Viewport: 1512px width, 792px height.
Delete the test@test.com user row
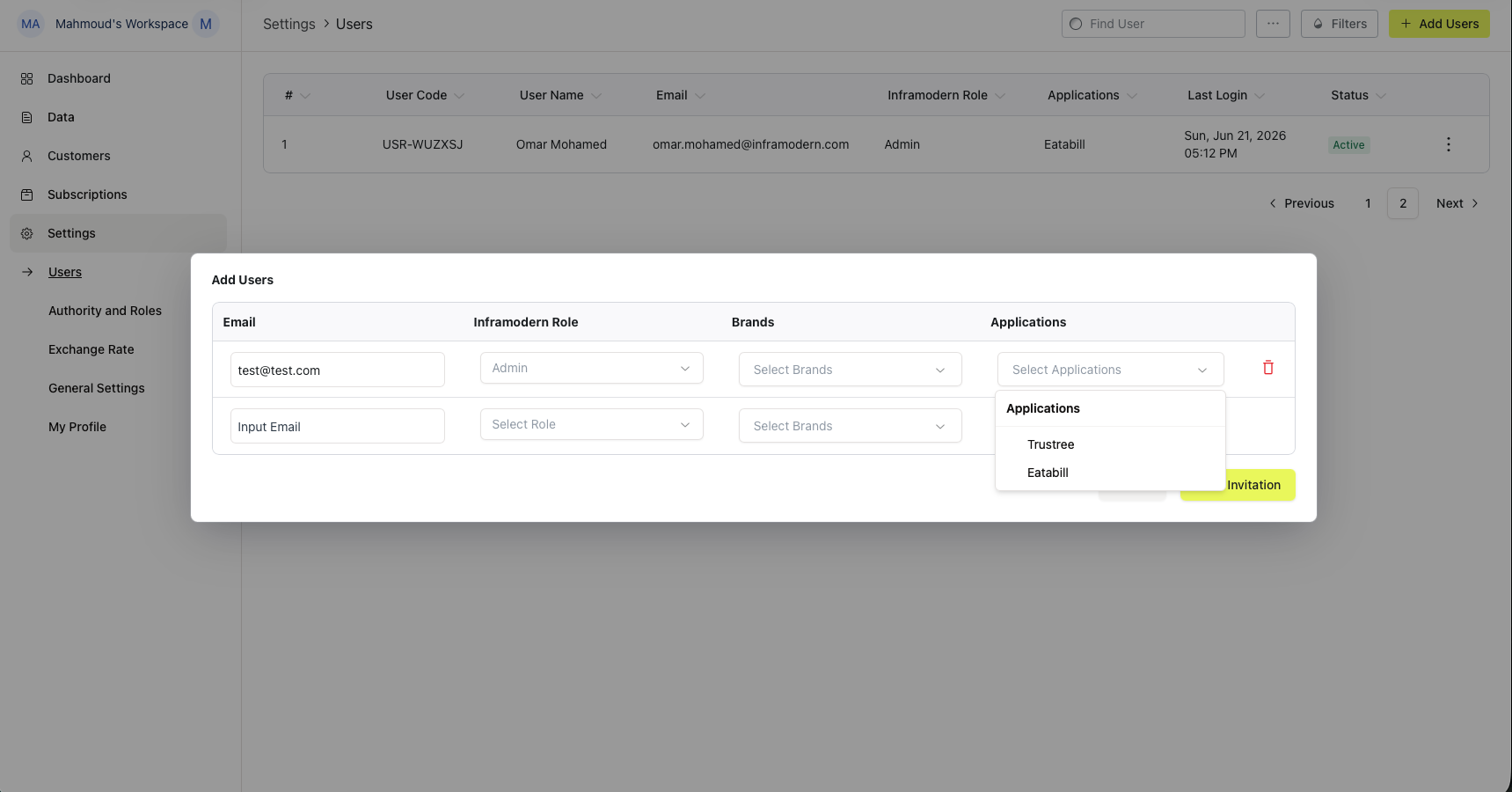tap(1267, 368)
